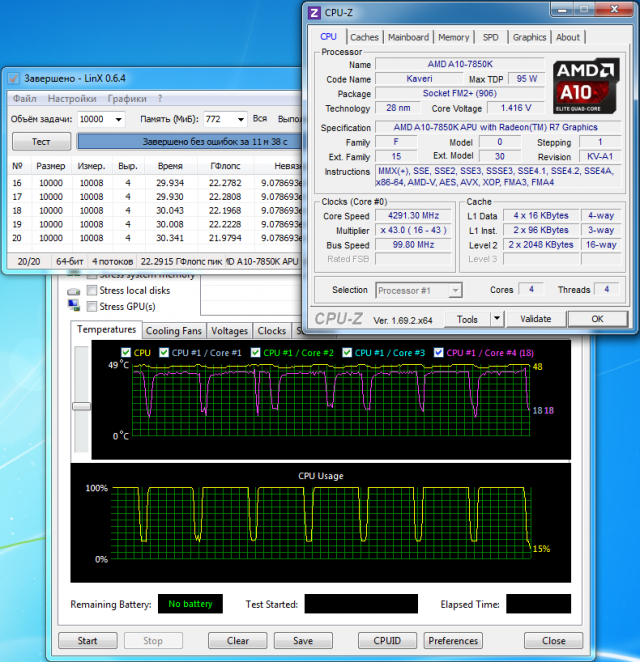Open the Файл menu in LinX
This screenshot has width=640, height=662.
[24, 99]
